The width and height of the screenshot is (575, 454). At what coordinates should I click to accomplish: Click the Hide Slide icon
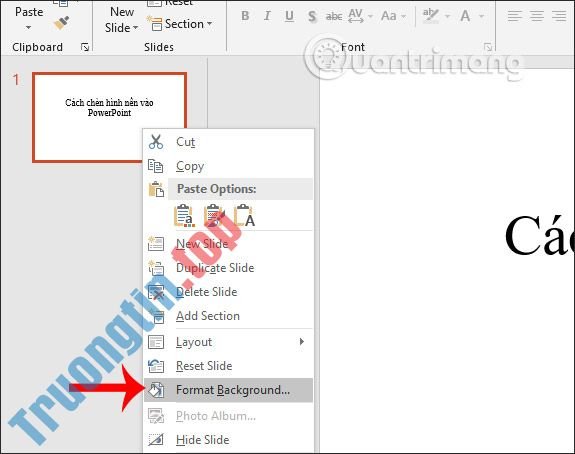coord(156,440)
